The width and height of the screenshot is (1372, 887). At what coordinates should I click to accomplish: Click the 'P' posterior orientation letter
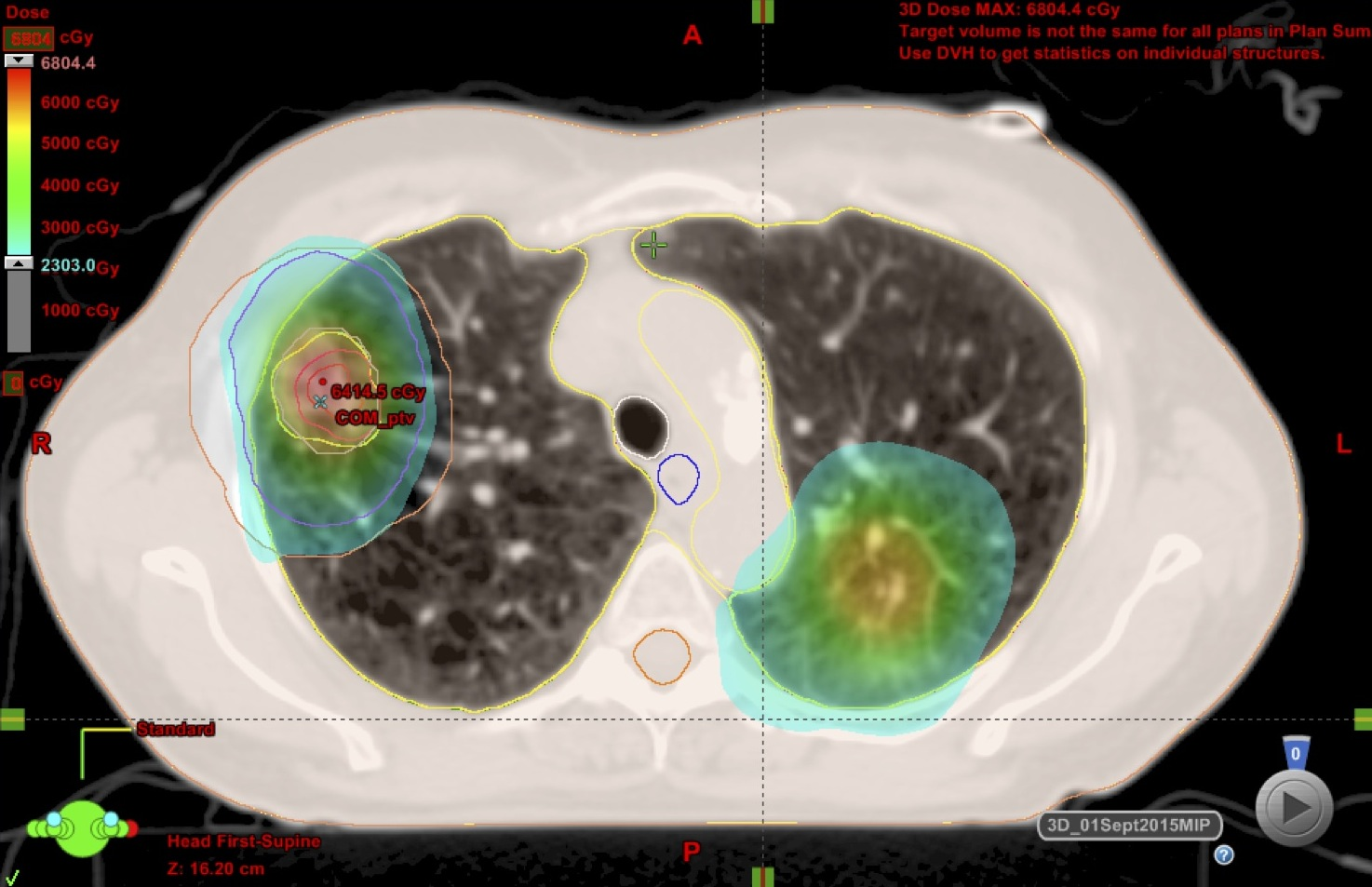691,852
